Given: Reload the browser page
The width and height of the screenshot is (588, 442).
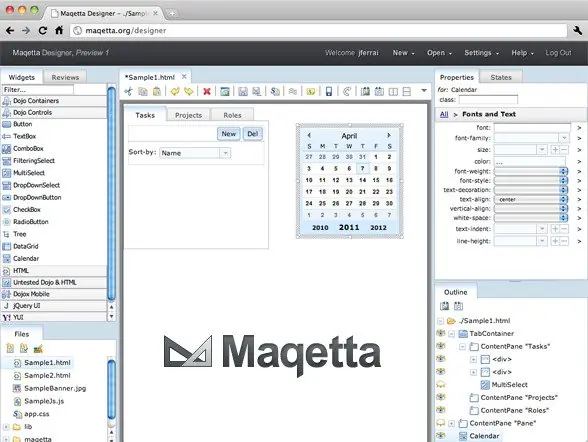Looking at the screenshot, I should 43,30.
